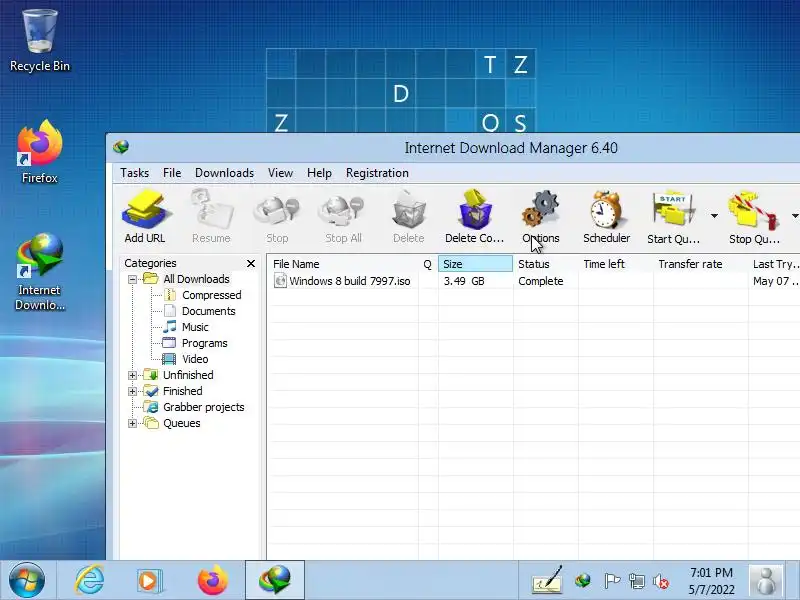Click the user picture tile on the taskbar

[765, 580]
